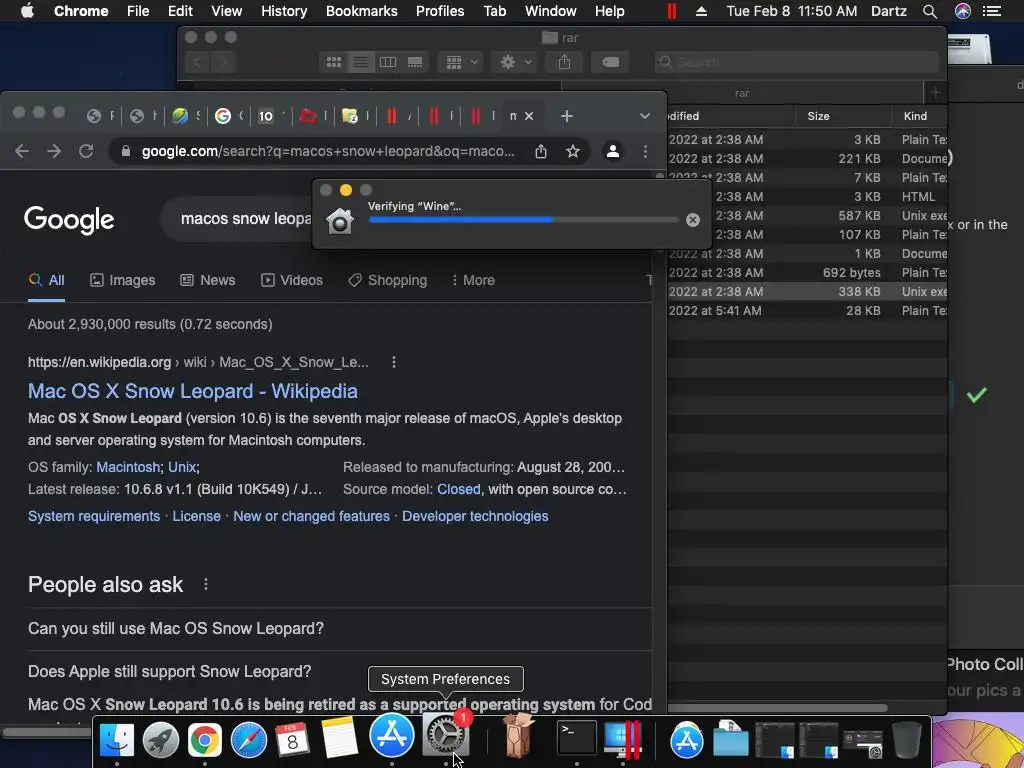Open the File menu

coord(138,11)
